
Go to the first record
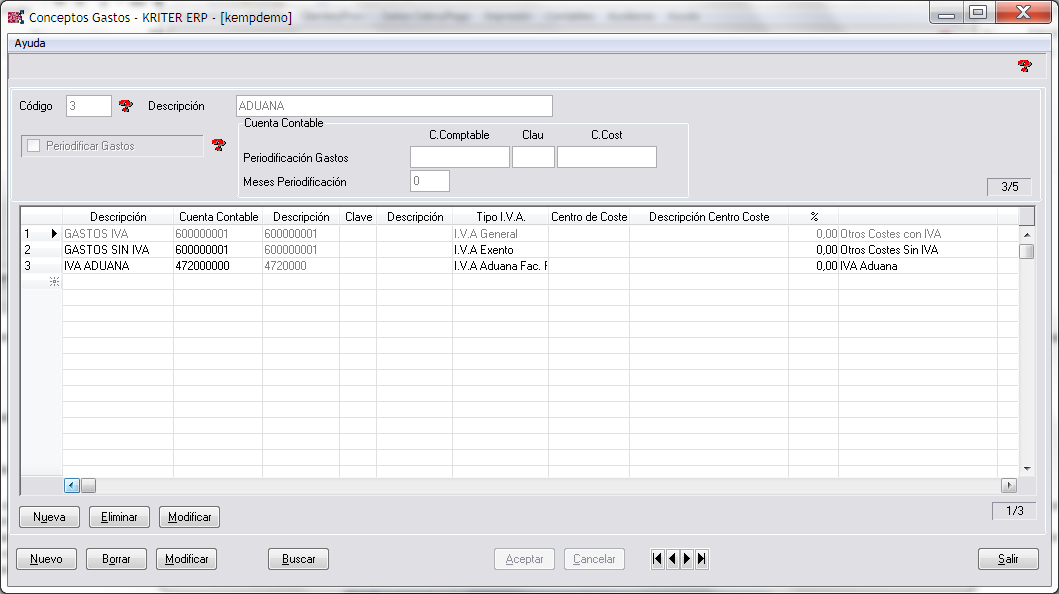pos(657,559)
